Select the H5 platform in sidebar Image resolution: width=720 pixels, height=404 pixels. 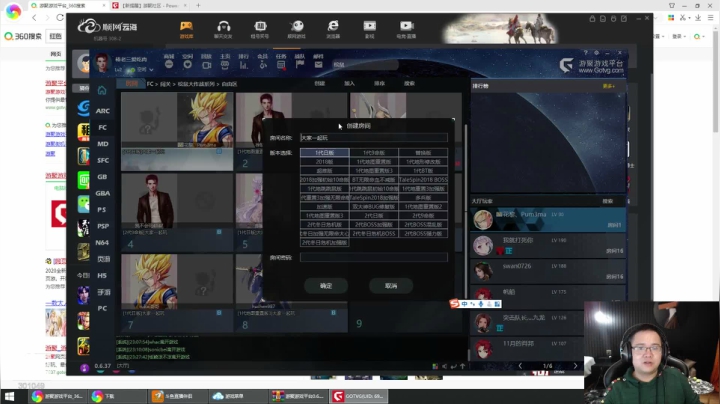(102, 275)
